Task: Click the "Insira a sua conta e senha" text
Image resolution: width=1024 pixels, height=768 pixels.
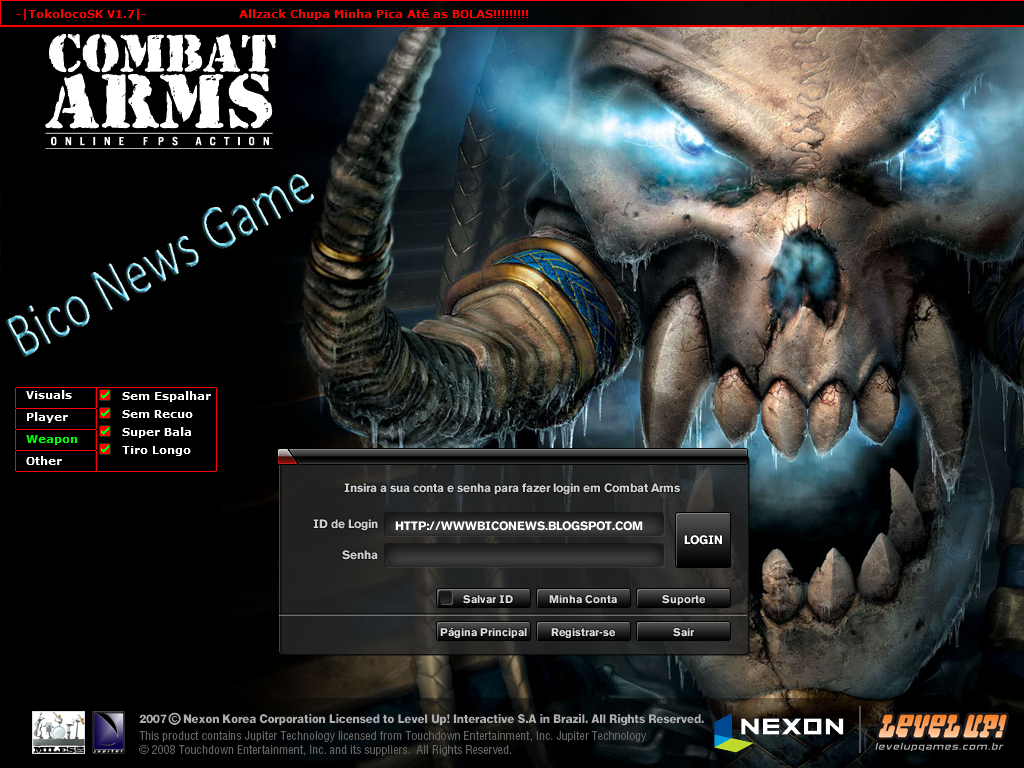Action: (x=512, y=488)
